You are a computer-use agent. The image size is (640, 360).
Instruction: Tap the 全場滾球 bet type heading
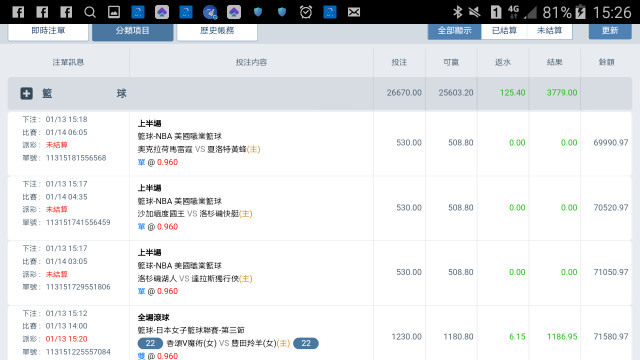click(153, 317)
